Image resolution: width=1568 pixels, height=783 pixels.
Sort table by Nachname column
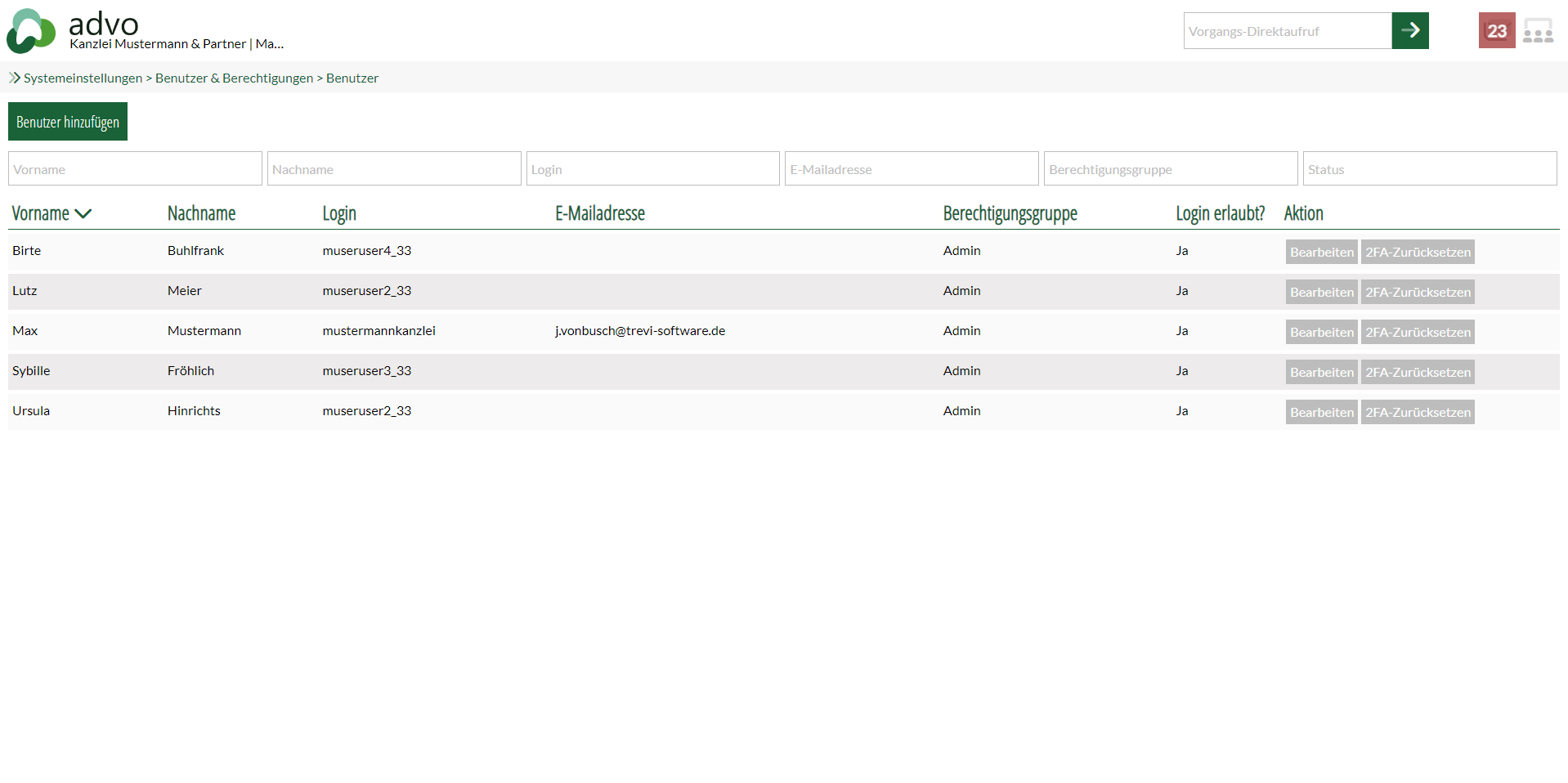pyautogui.click(x=201, y=213)
